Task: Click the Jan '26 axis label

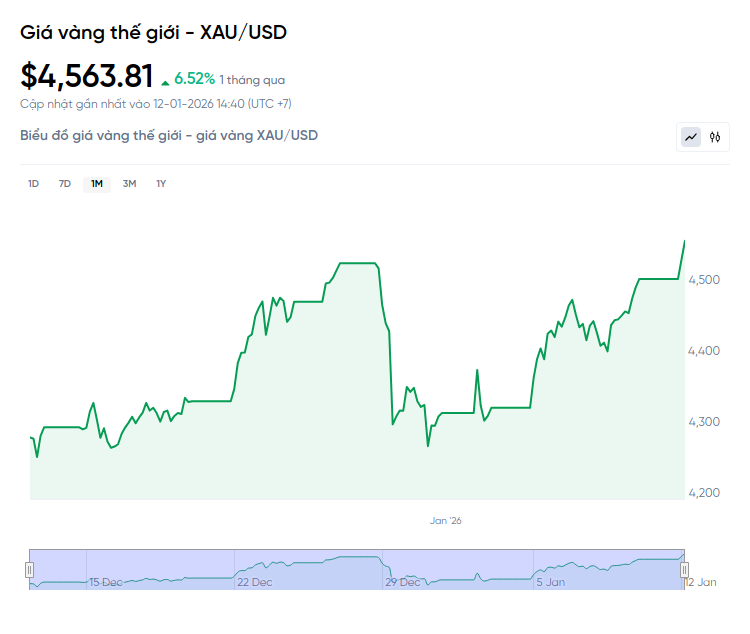Action: pos(446,521)
